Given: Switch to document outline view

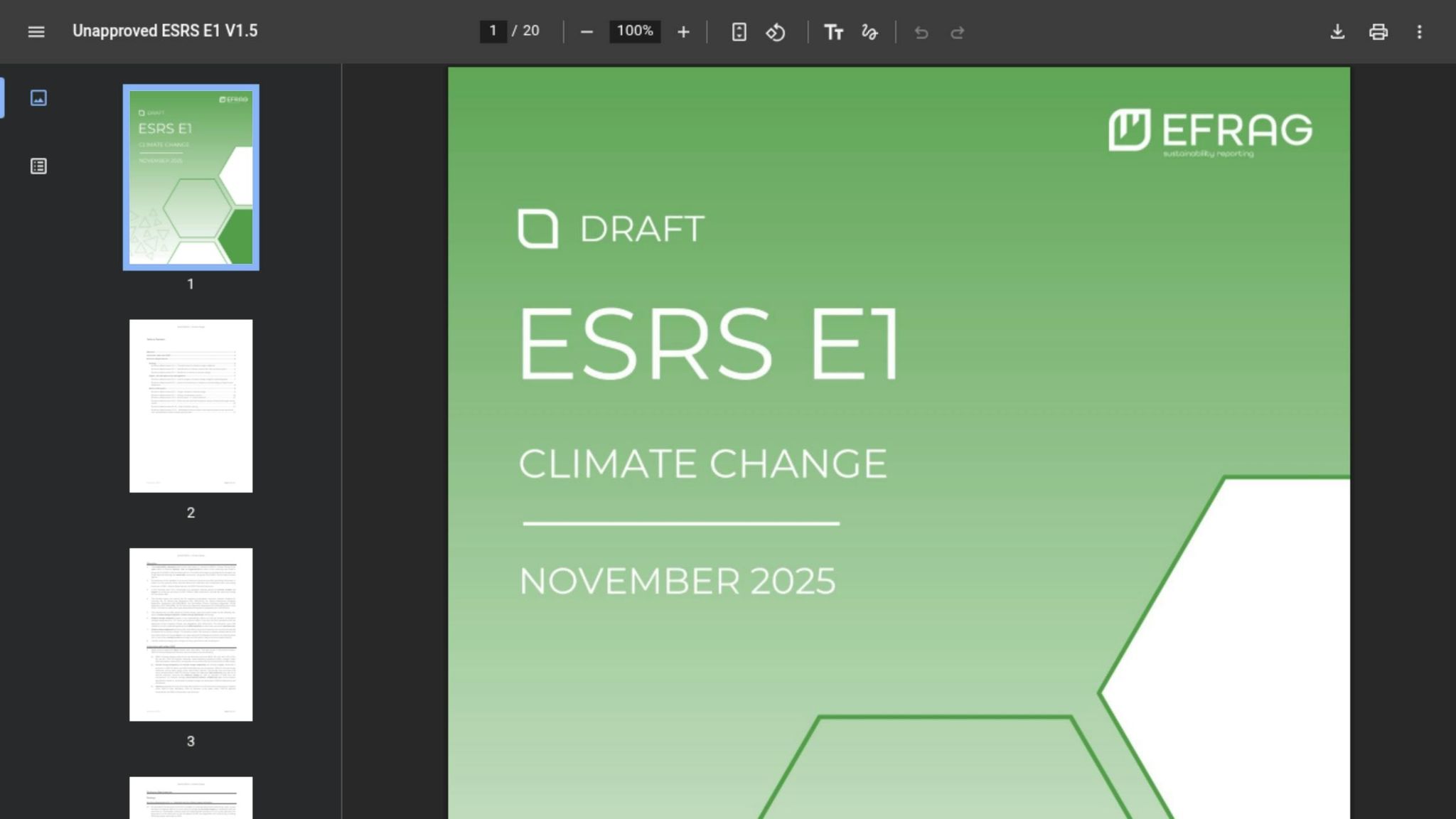Looking at the screenshot, I should pos(38,166).
